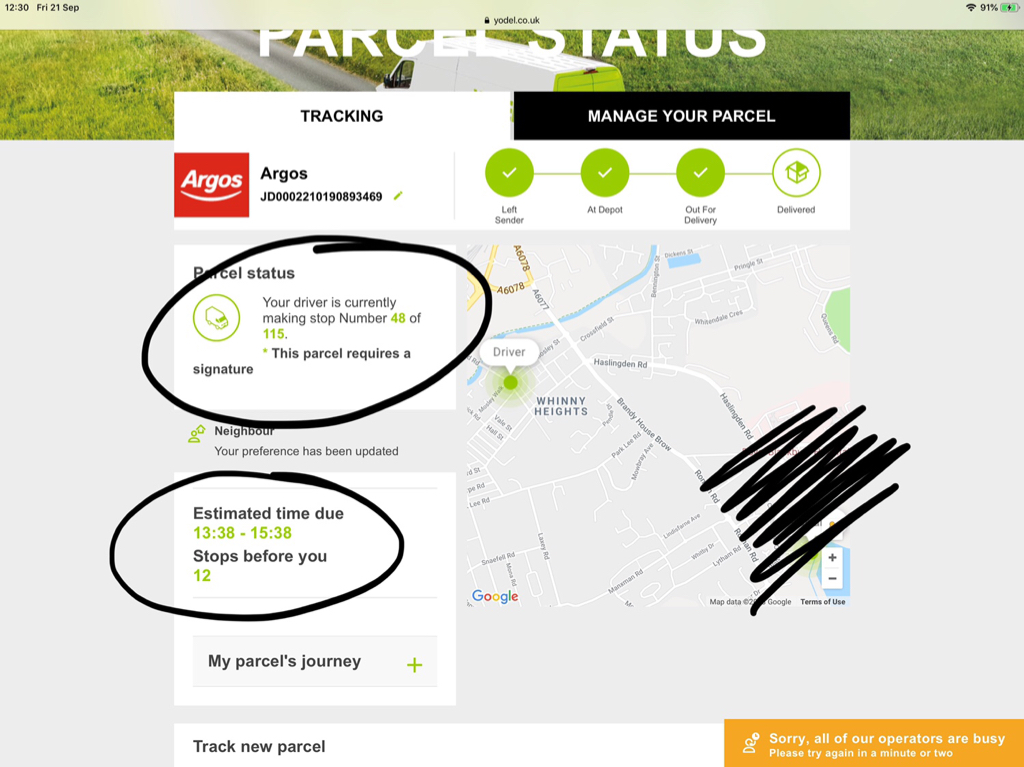
Task: Click the Google logo on the map
Action: pos(495,596)
